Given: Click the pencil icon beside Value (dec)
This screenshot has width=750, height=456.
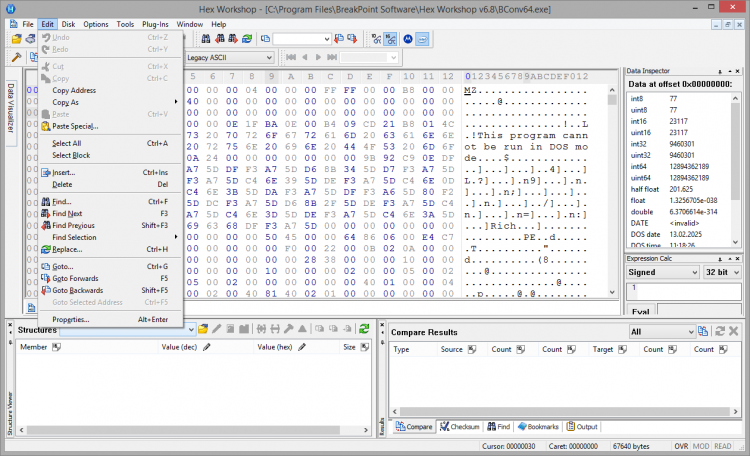Looking at the screenshot, I should point(207,348).
